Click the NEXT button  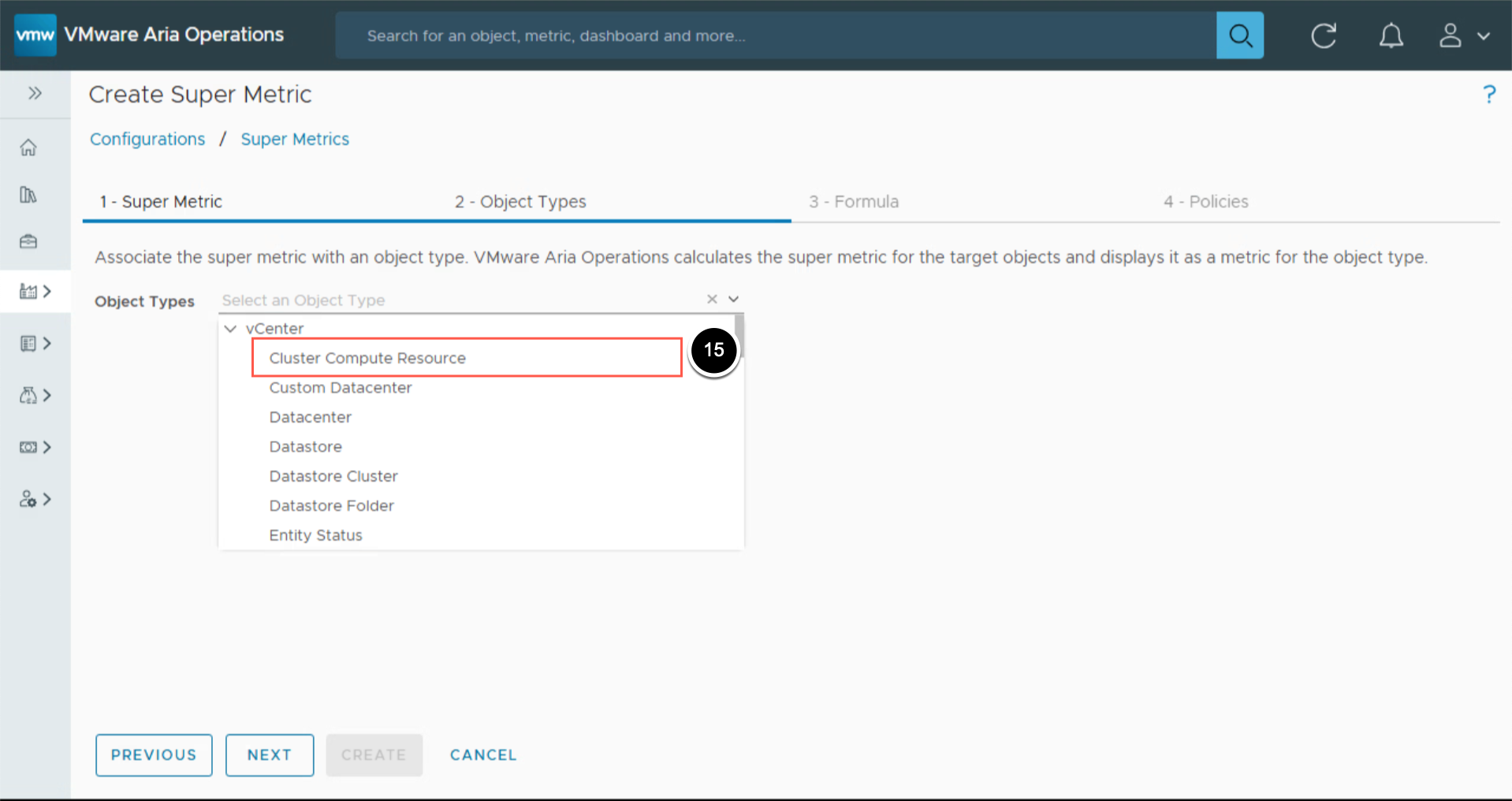[270, 754]
